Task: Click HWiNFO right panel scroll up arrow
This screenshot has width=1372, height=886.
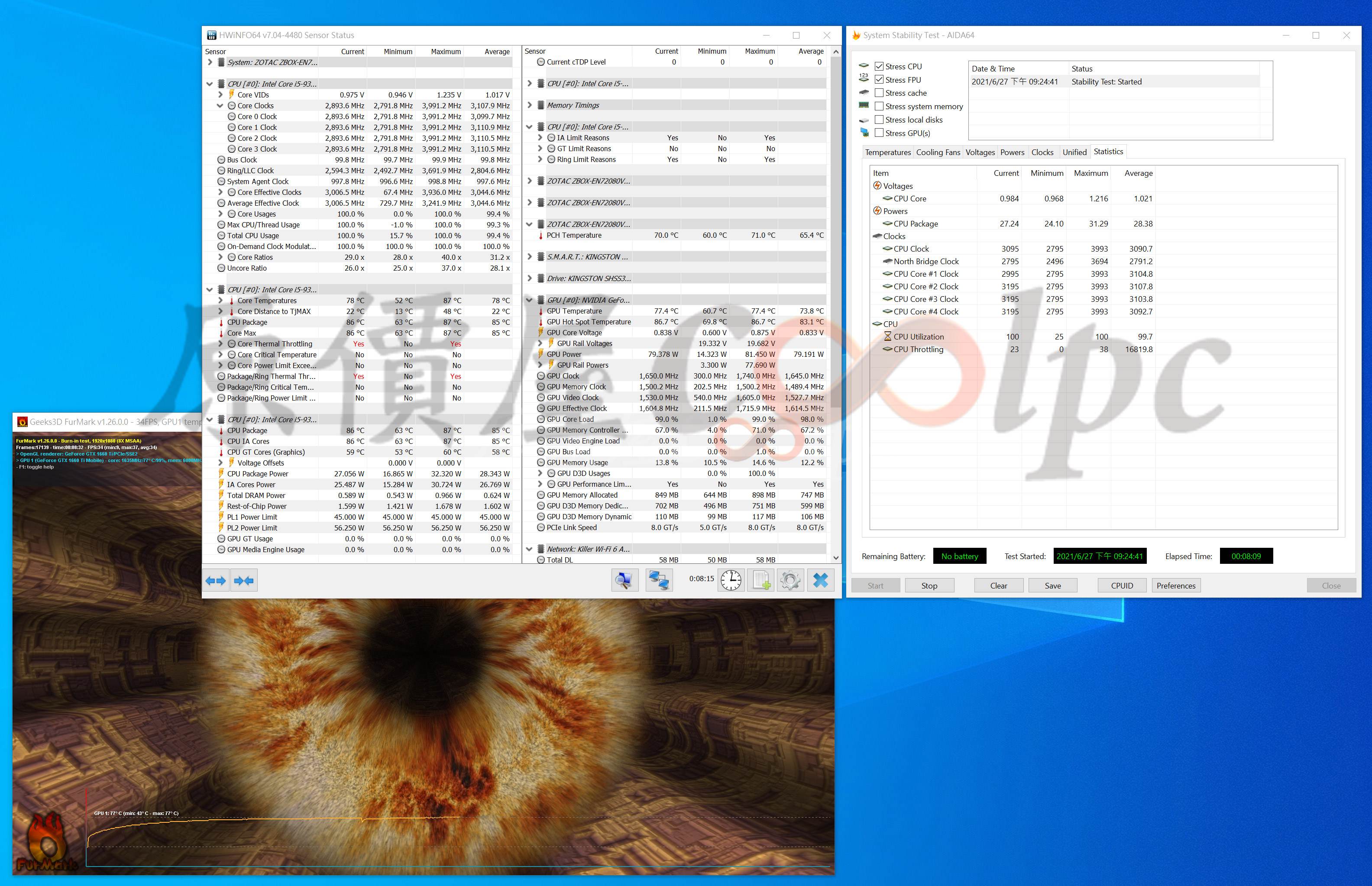Action: (x=836, y=52)
